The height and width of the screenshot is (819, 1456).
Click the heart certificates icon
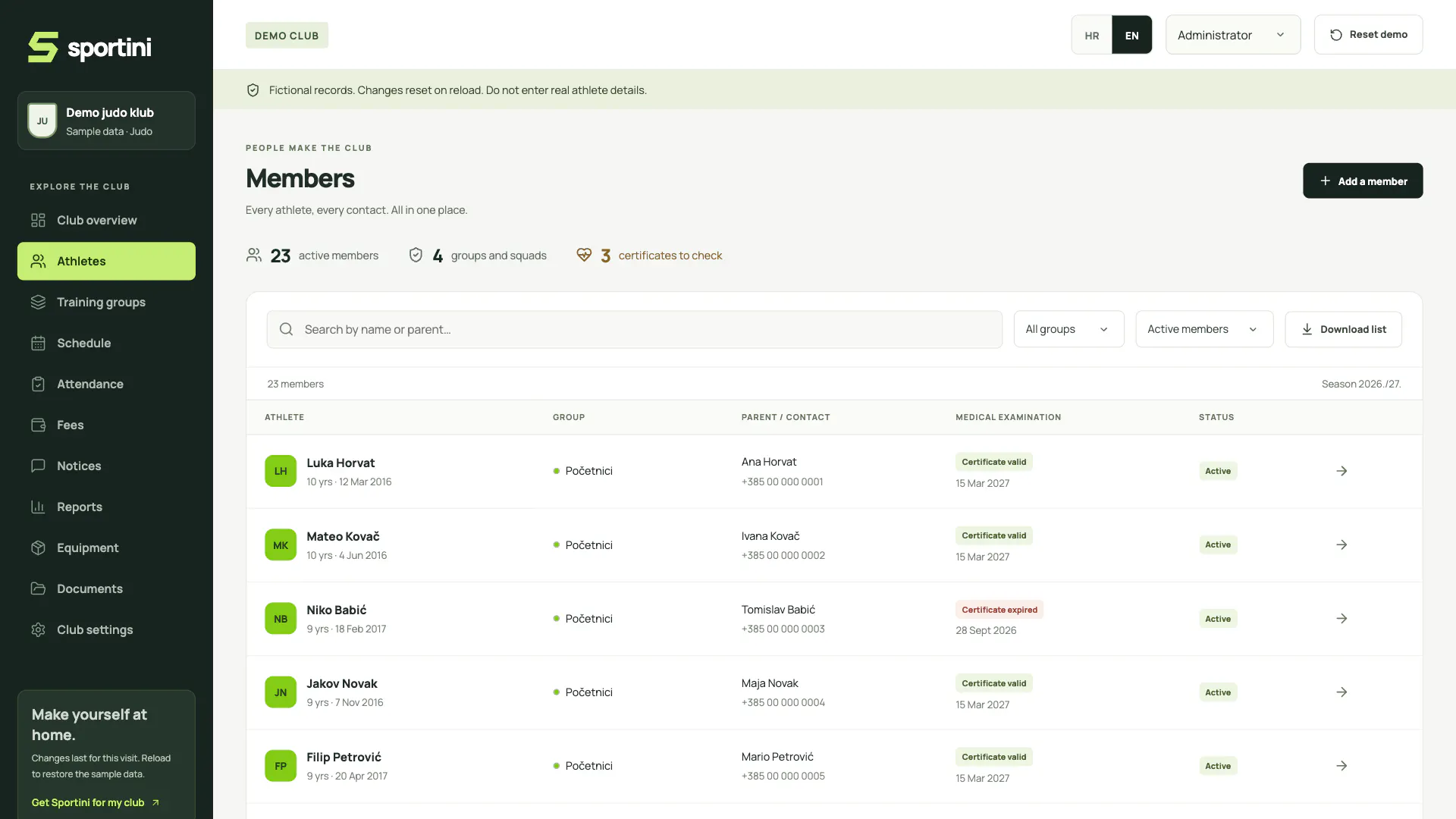[584, 255]
